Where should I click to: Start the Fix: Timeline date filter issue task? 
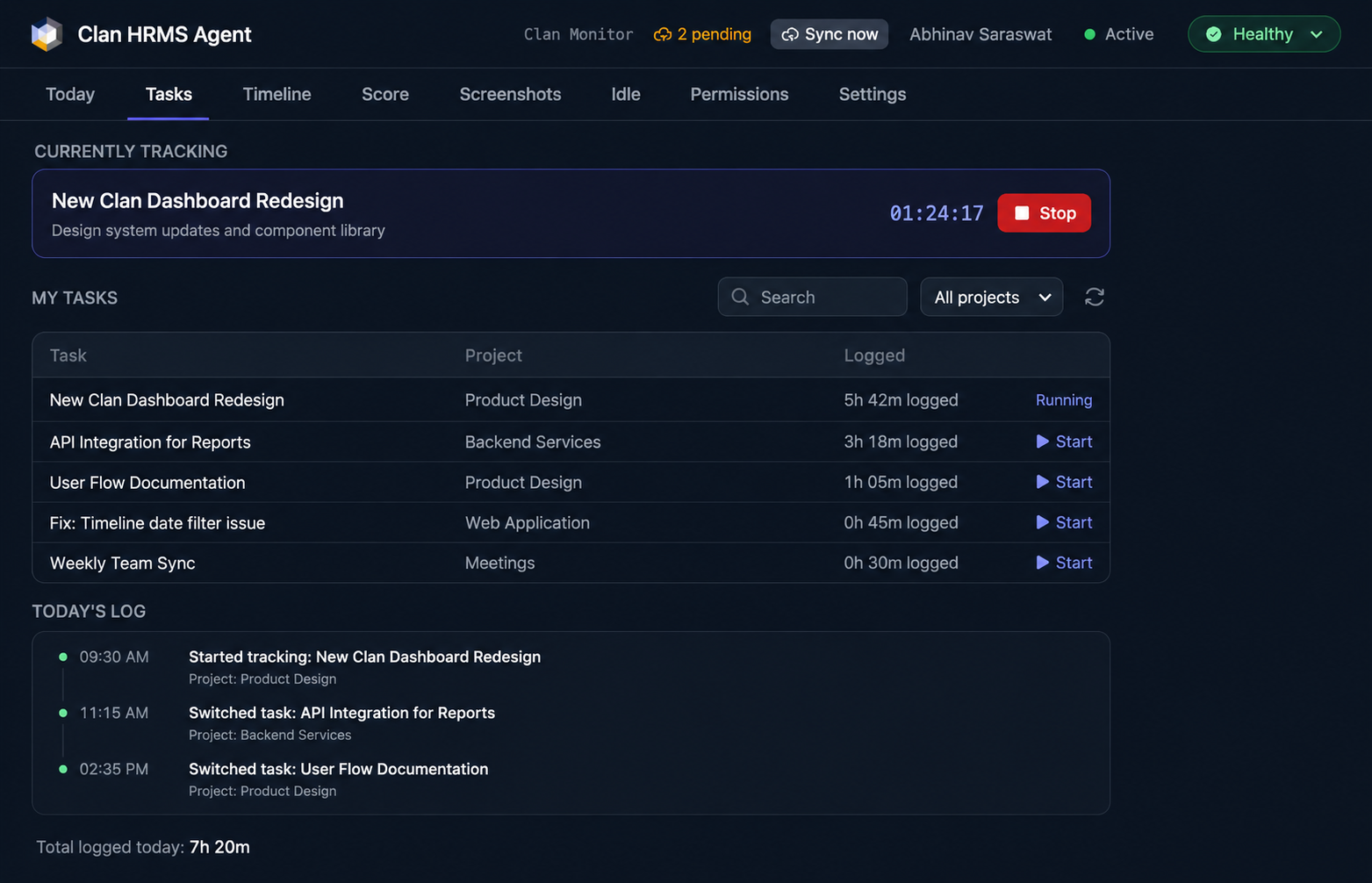click(1064, 522)
